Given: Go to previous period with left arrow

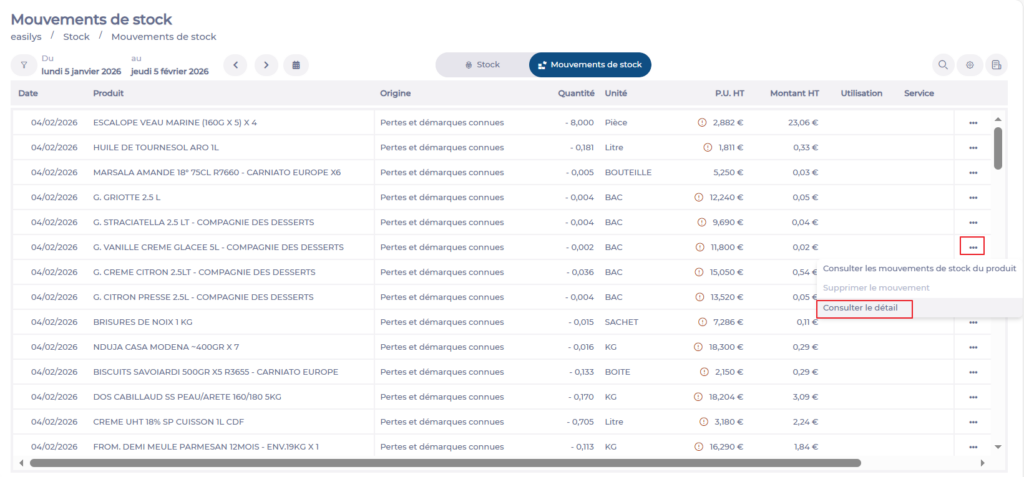Looking at the screenshot, I should 235,65.
